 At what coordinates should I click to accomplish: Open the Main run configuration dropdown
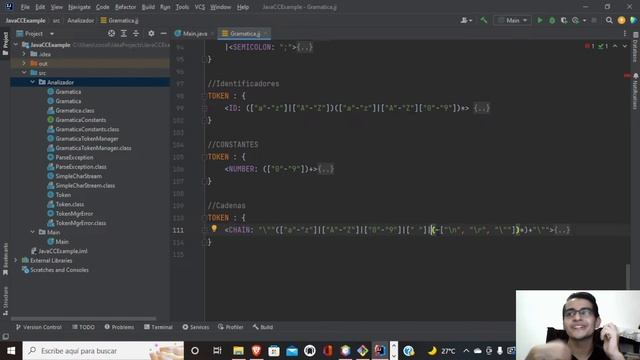(512, 20)
